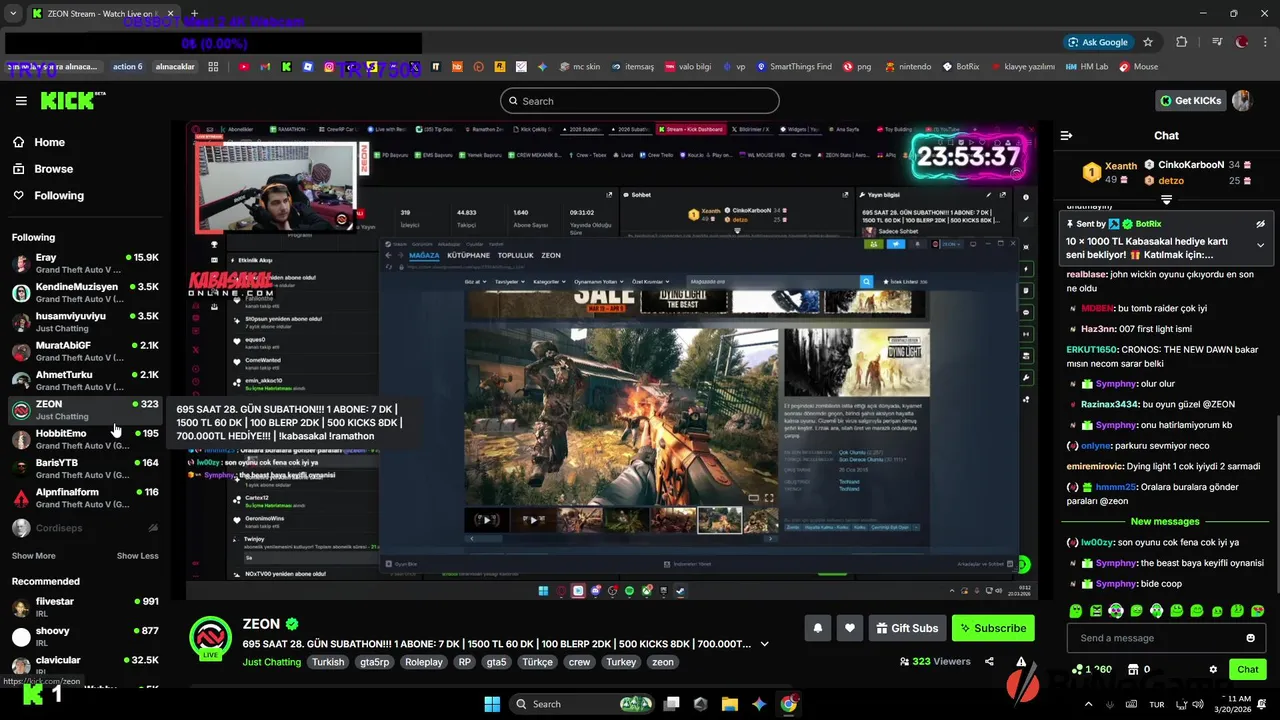Open Chrome extensions puzzle icon
1280x720 pixels.
click(x=1182, y=42)
